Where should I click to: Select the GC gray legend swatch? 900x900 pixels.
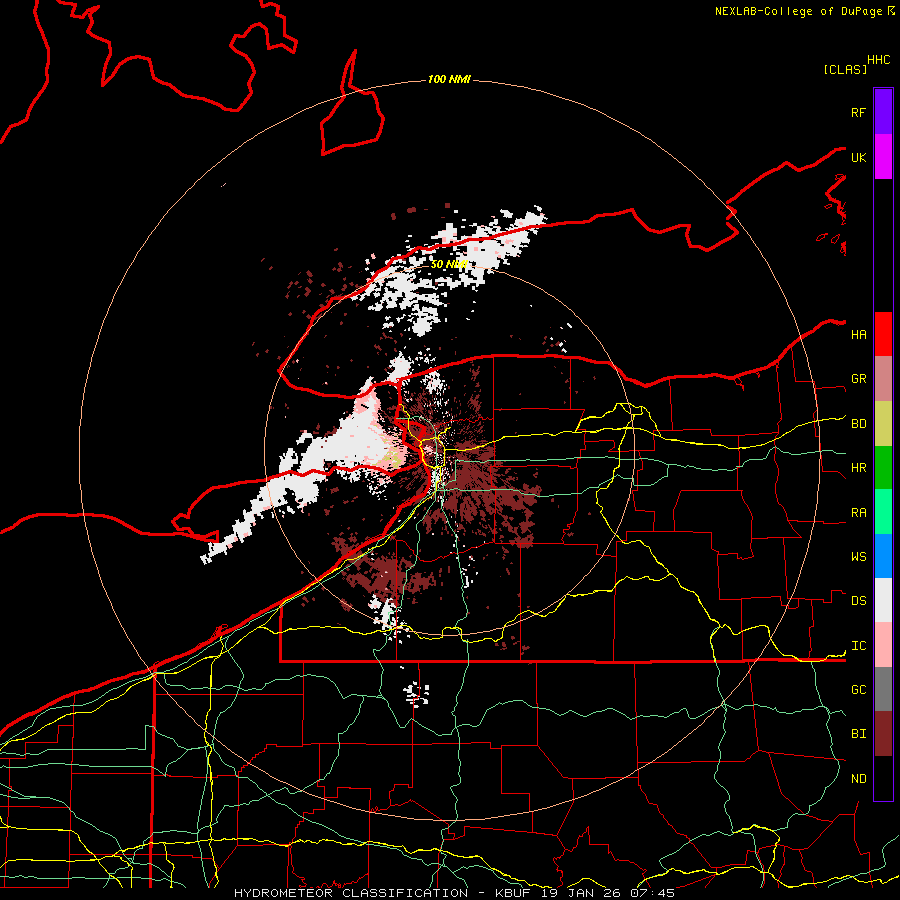(x=883, y=689)
